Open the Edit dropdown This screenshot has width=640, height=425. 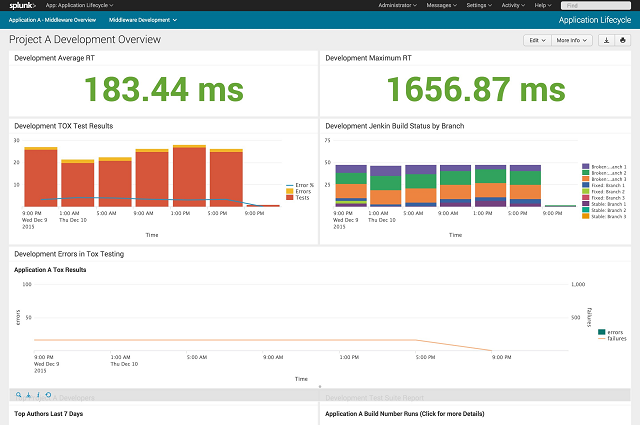click(x=537, y=40)
